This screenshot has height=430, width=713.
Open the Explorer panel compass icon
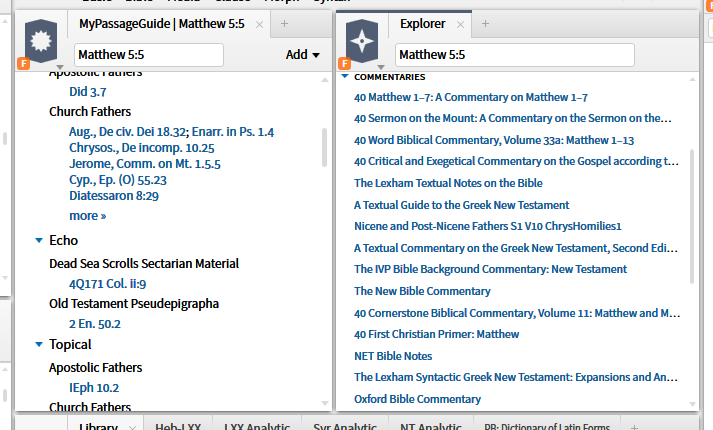coord(362,41)
